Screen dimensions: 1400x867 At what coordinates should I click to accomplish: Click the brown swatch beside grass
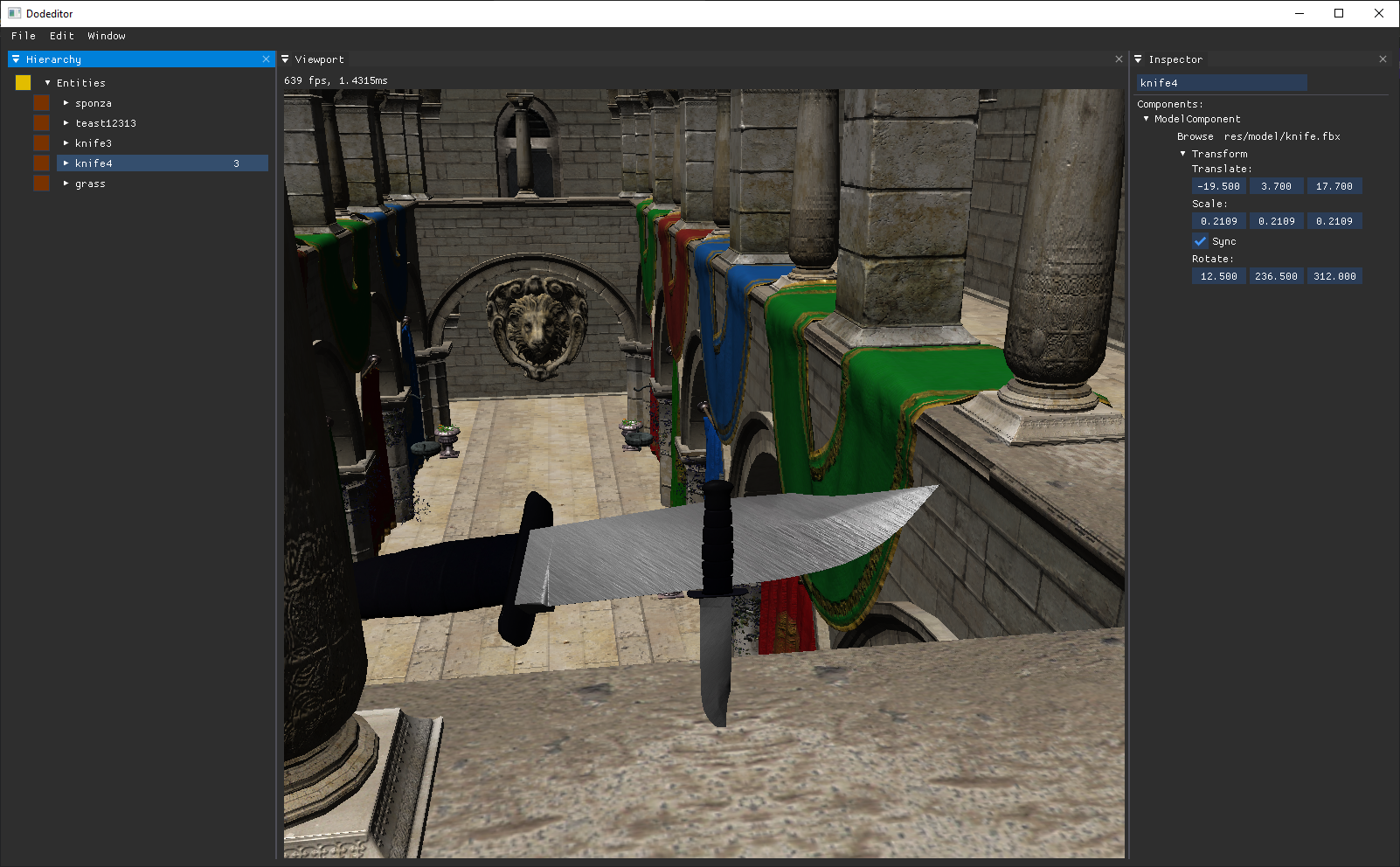tap(41, 183)
